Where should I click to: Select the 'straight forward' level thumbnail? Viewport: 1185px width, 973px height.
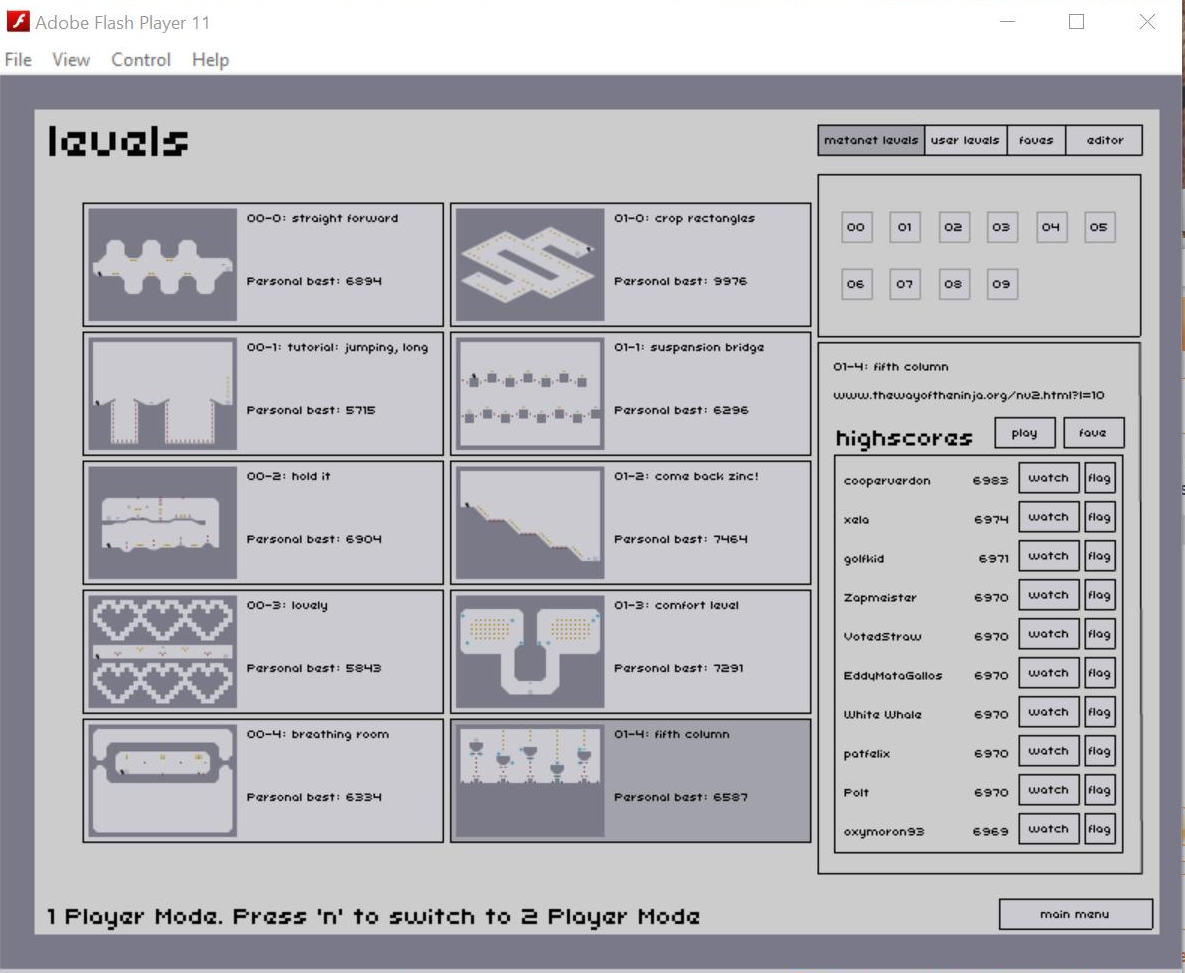tap(163, 265)
